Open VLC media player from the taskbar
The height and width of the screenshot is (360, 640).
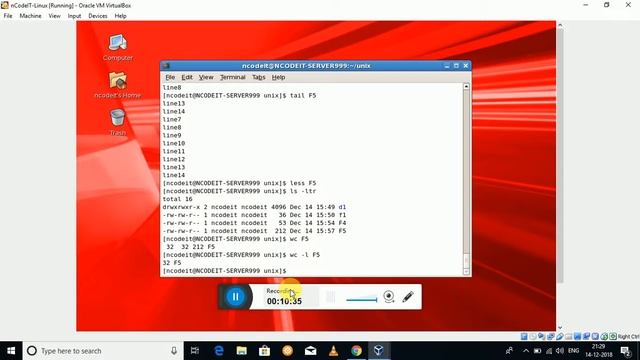pos(333,351)
